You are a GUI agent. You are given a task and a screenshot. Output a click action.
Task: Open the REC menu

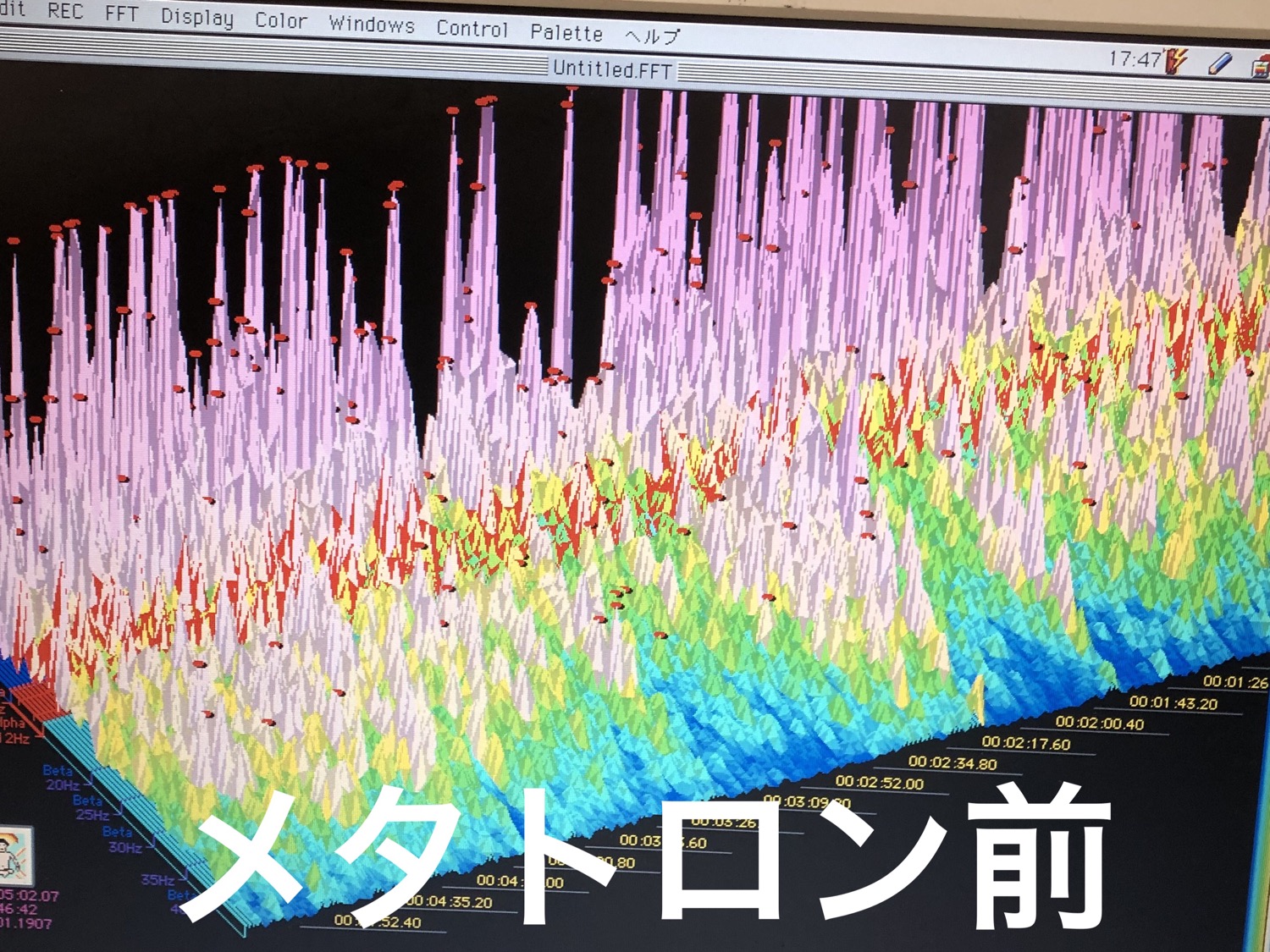click(64, 12)
